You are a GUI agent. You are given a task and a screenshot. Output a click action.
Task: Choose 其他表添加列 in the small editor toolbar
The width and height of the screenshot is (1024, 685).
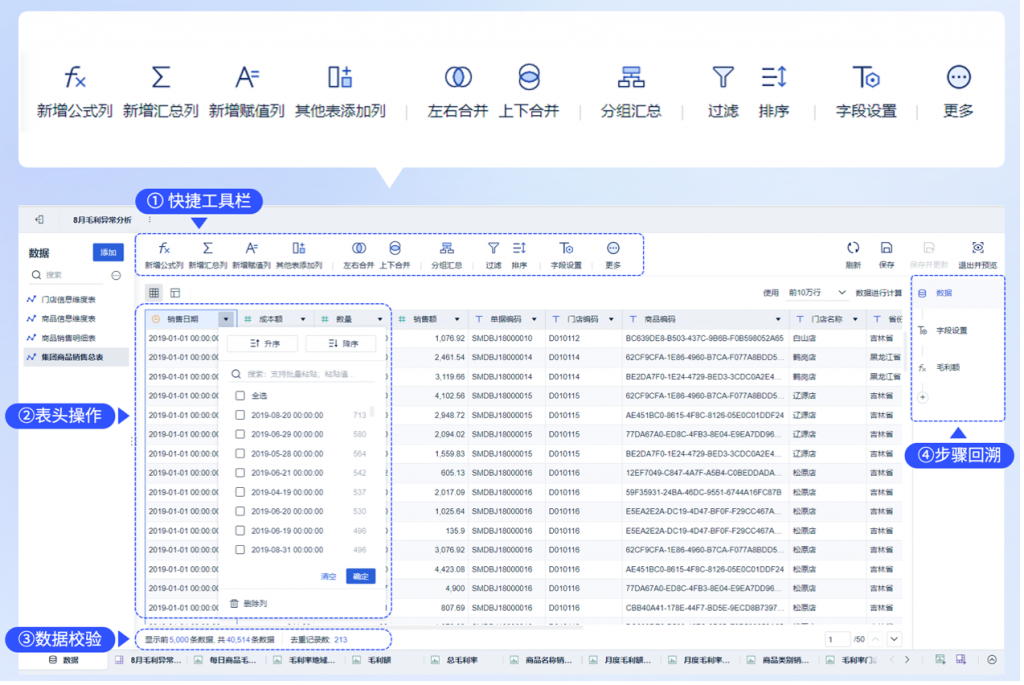tap(299, 255)
